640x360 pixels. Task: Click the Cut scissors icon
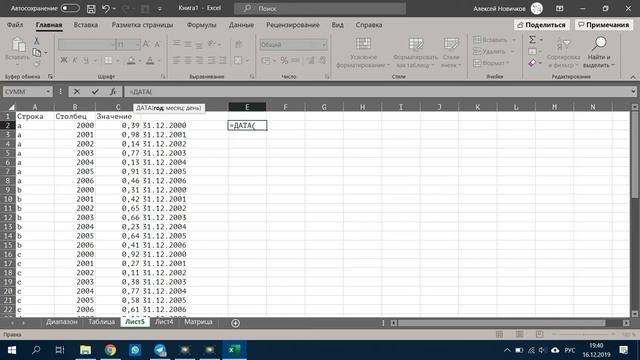[x=36, y=41]
